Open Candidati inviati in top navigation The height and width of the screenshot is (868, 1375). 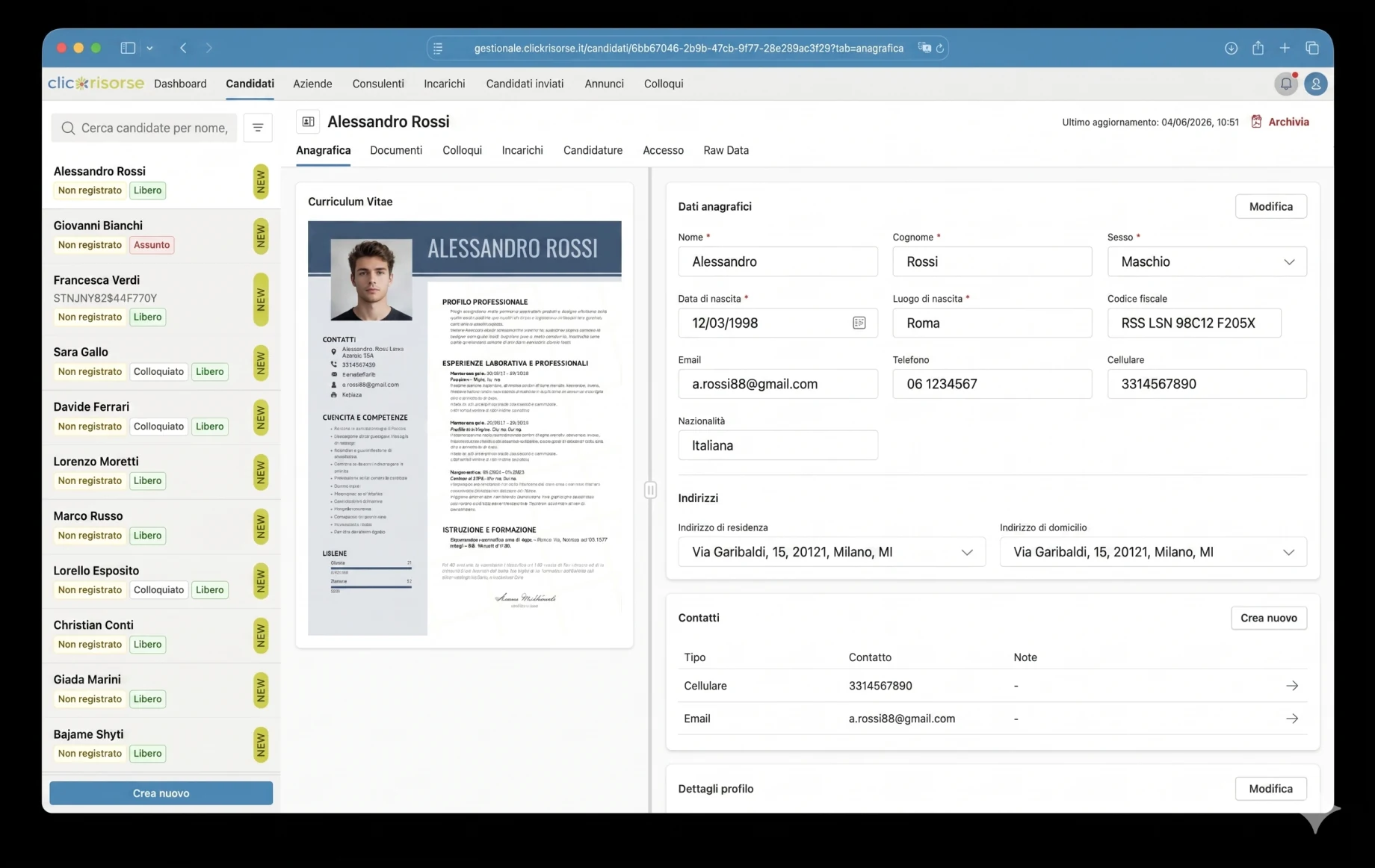coord(525,84)
